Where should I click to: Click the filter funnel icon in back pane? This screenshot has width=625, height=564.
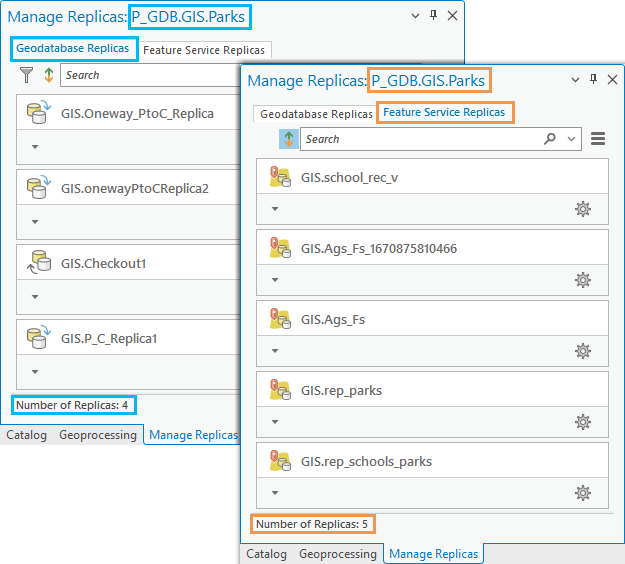click(x=27, y=75)
